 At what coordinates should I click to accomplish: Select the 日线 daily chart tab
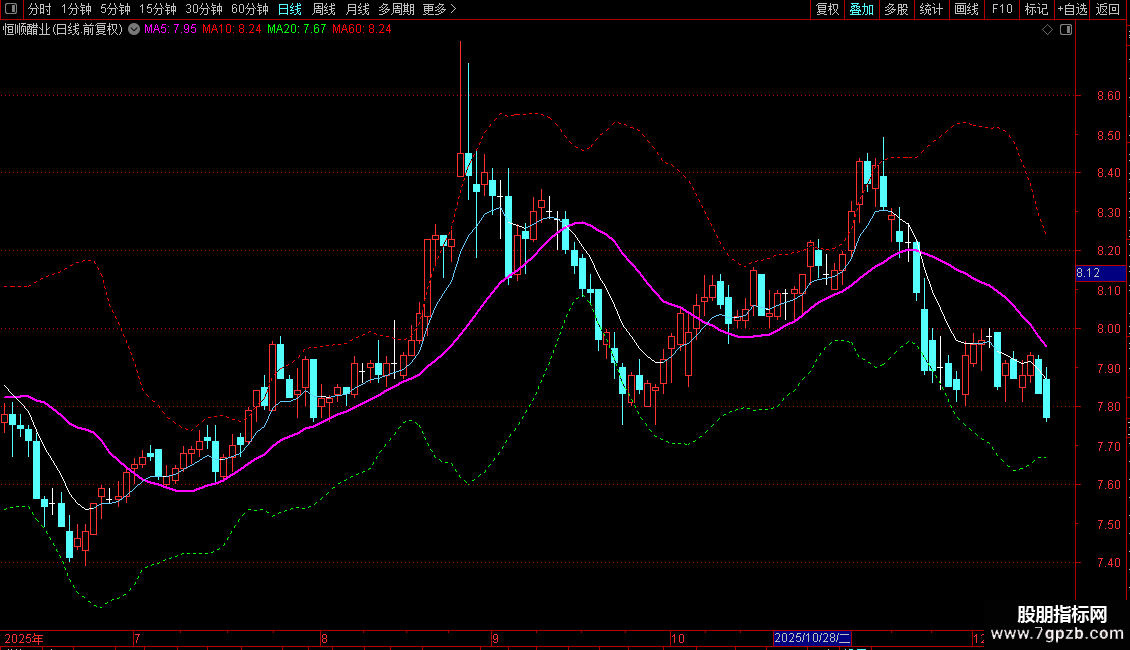point(290,9)
